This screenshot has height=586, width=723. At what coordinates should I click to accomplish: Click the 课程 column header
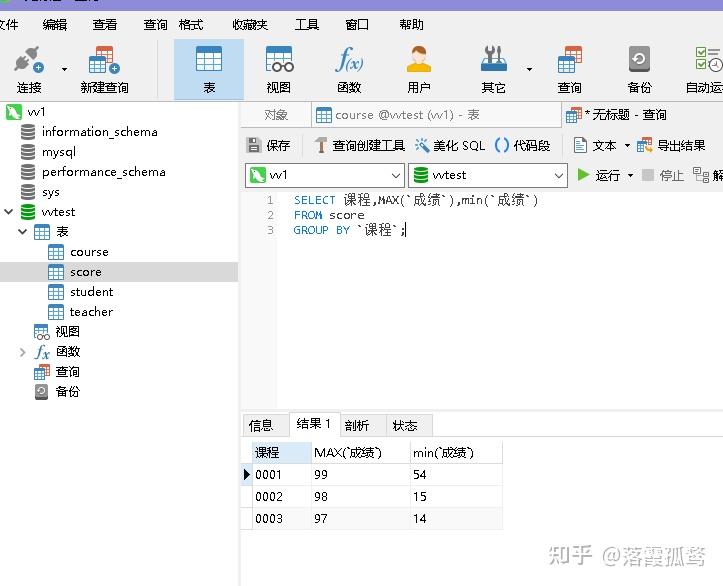point(282,453)
